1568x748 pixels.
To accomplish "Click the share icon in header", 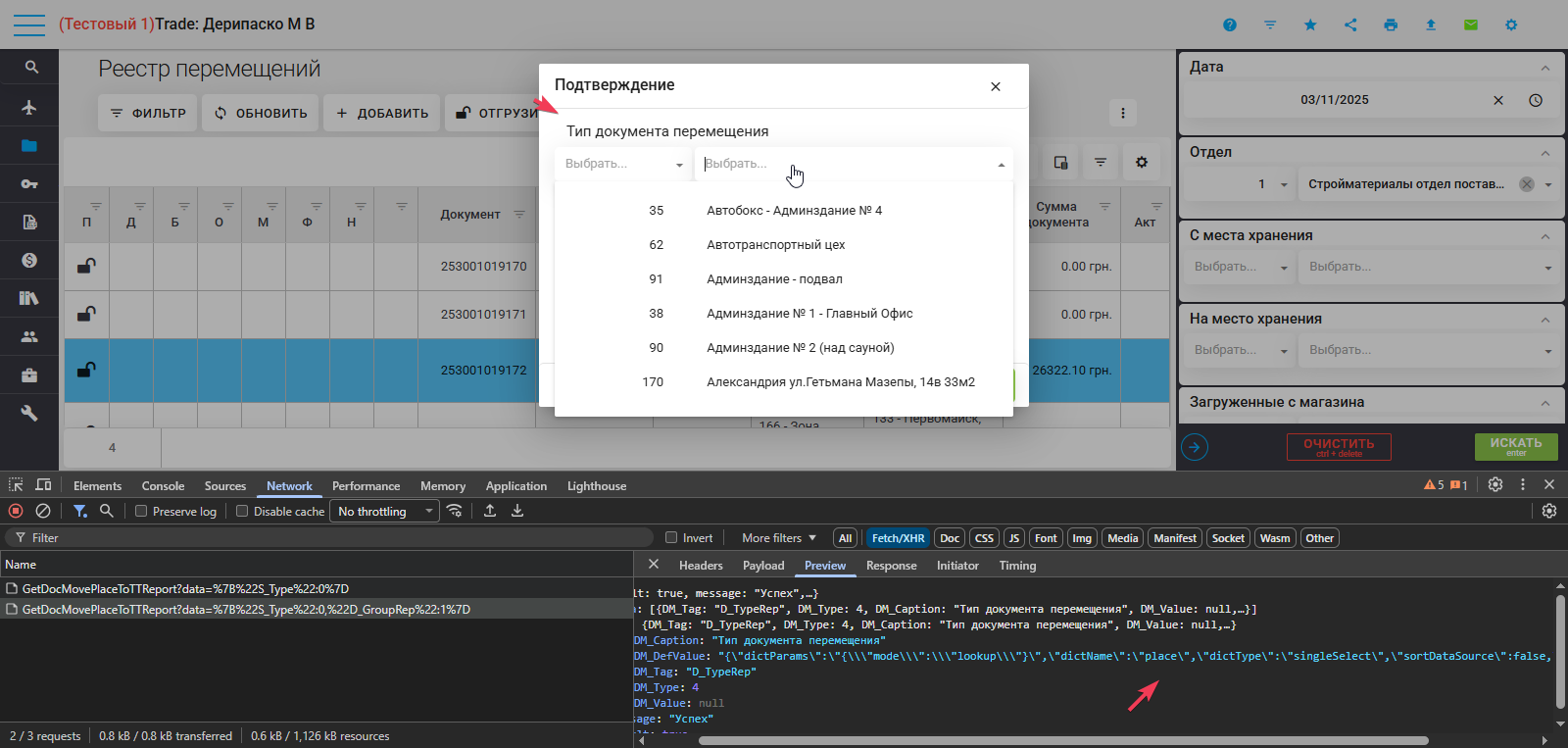I will click(x=1350, y=25).
